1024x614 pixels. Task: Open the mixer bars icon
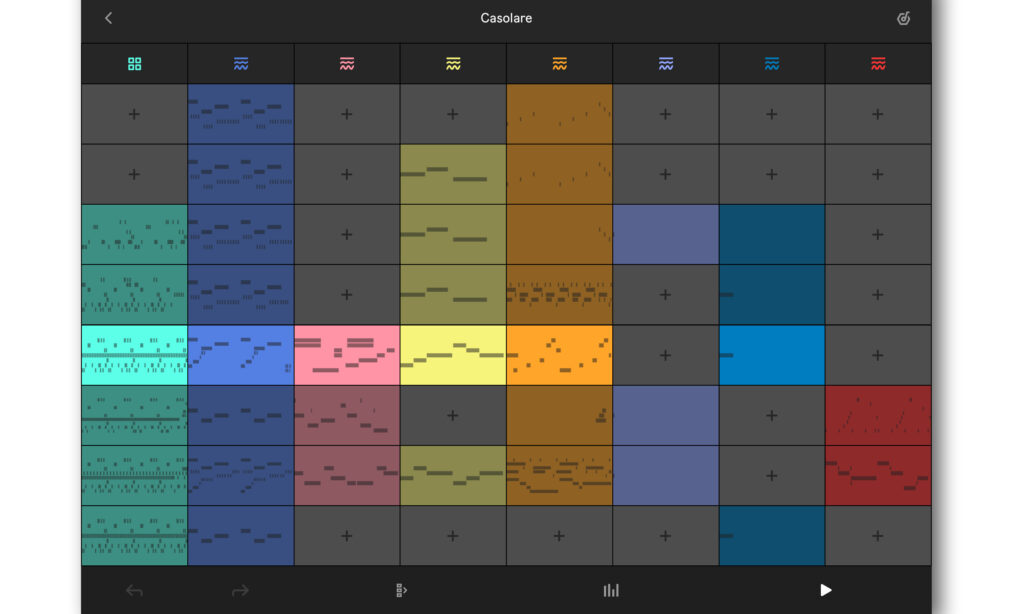[611, 590]
